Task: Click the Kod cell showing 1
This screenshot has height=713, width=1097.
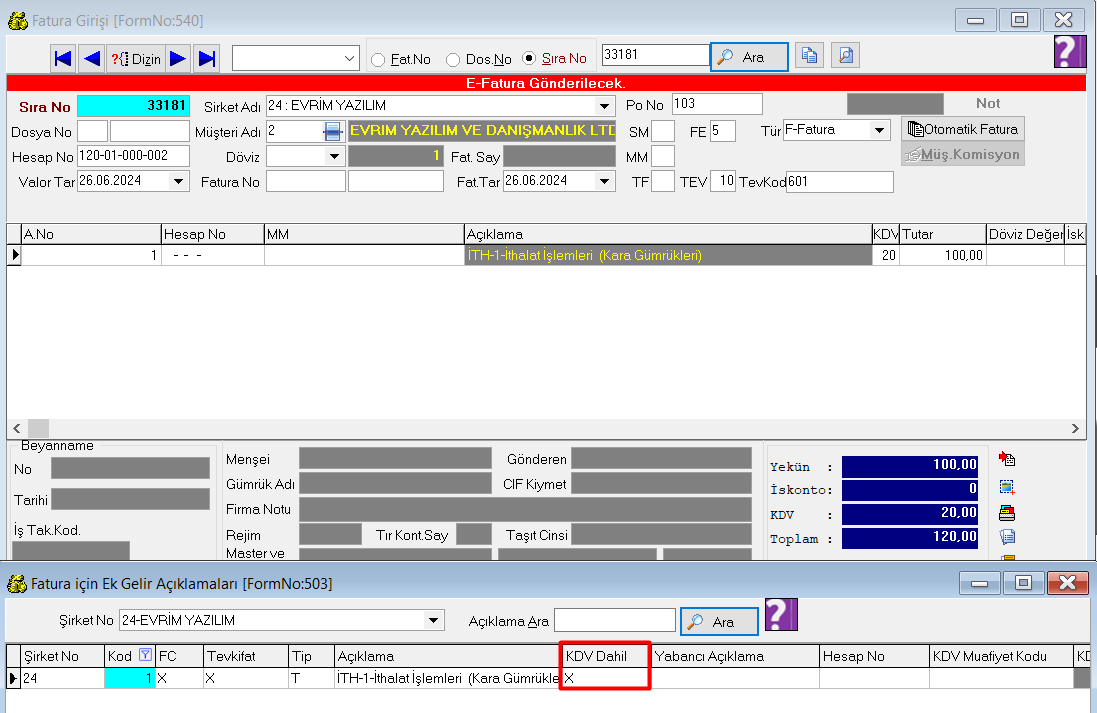Action: point(129,678)
